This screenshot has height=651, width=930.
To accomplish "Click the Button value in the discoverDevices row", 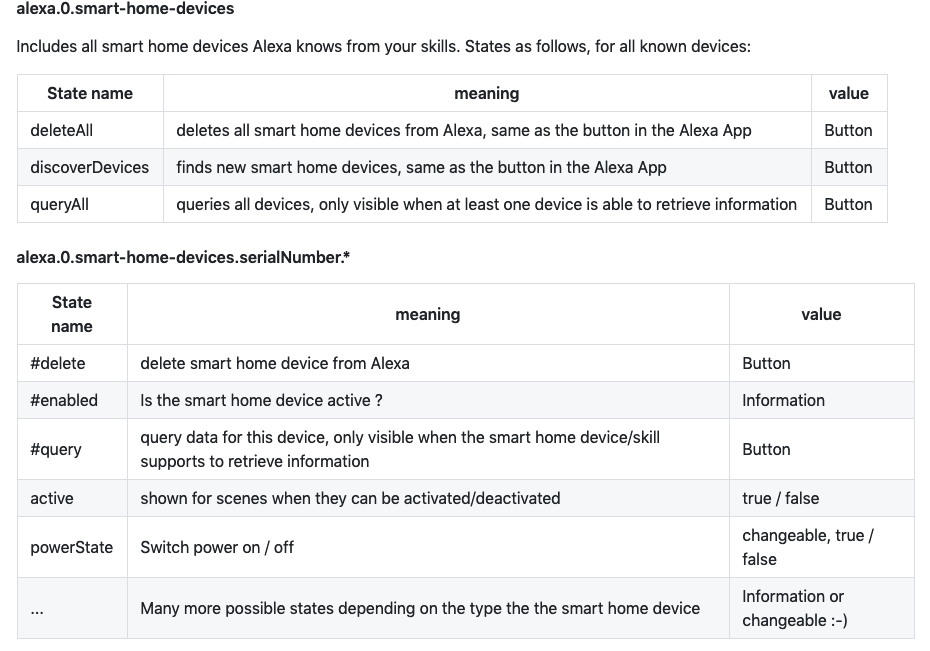I will point(848,167).
